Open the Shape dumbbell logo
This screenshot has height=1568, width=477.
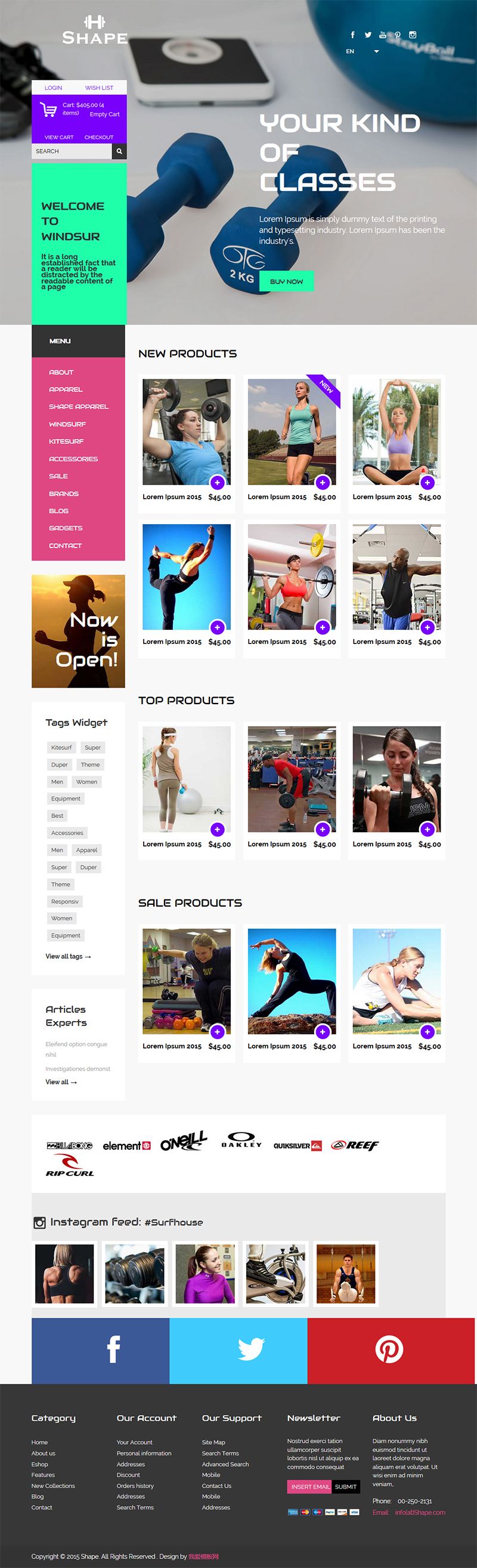click(95, 30)
